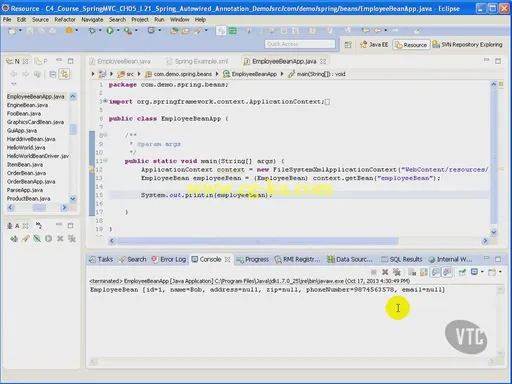Screen dimensions: 512x384
Task: Switch to the Error Log tab
Action: coord(169,259)
